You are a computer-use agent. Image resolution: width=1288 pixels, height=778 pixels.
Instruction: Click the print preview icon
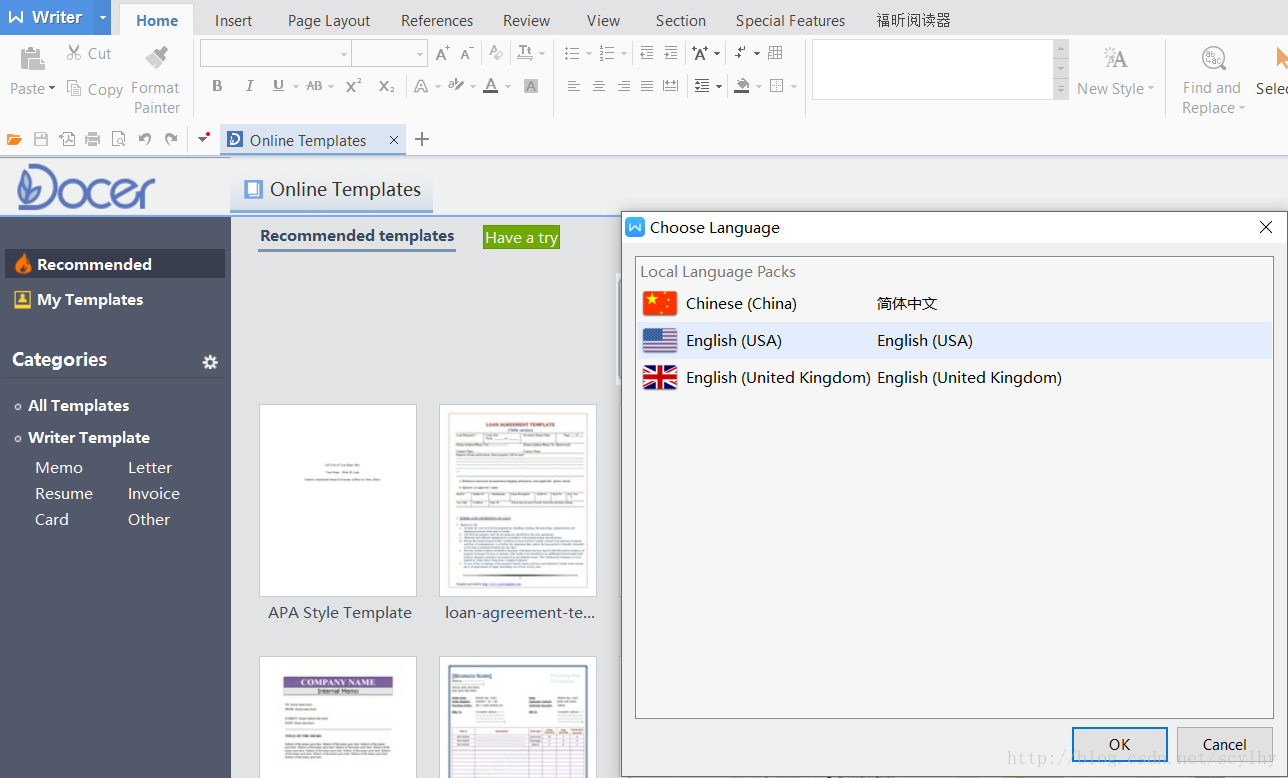(119, 139)
